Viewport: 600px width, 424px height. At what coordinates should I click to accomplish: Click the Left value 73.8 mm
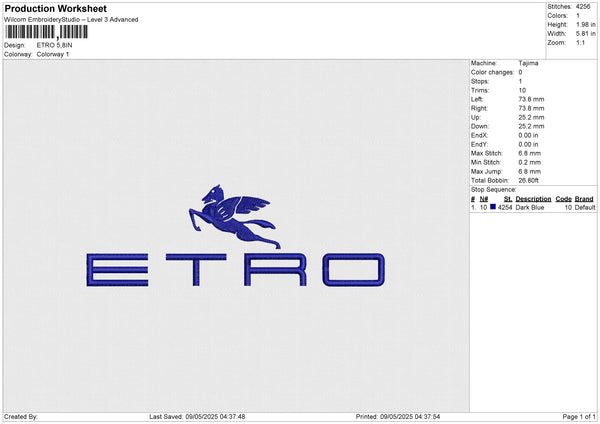(531, 99)
